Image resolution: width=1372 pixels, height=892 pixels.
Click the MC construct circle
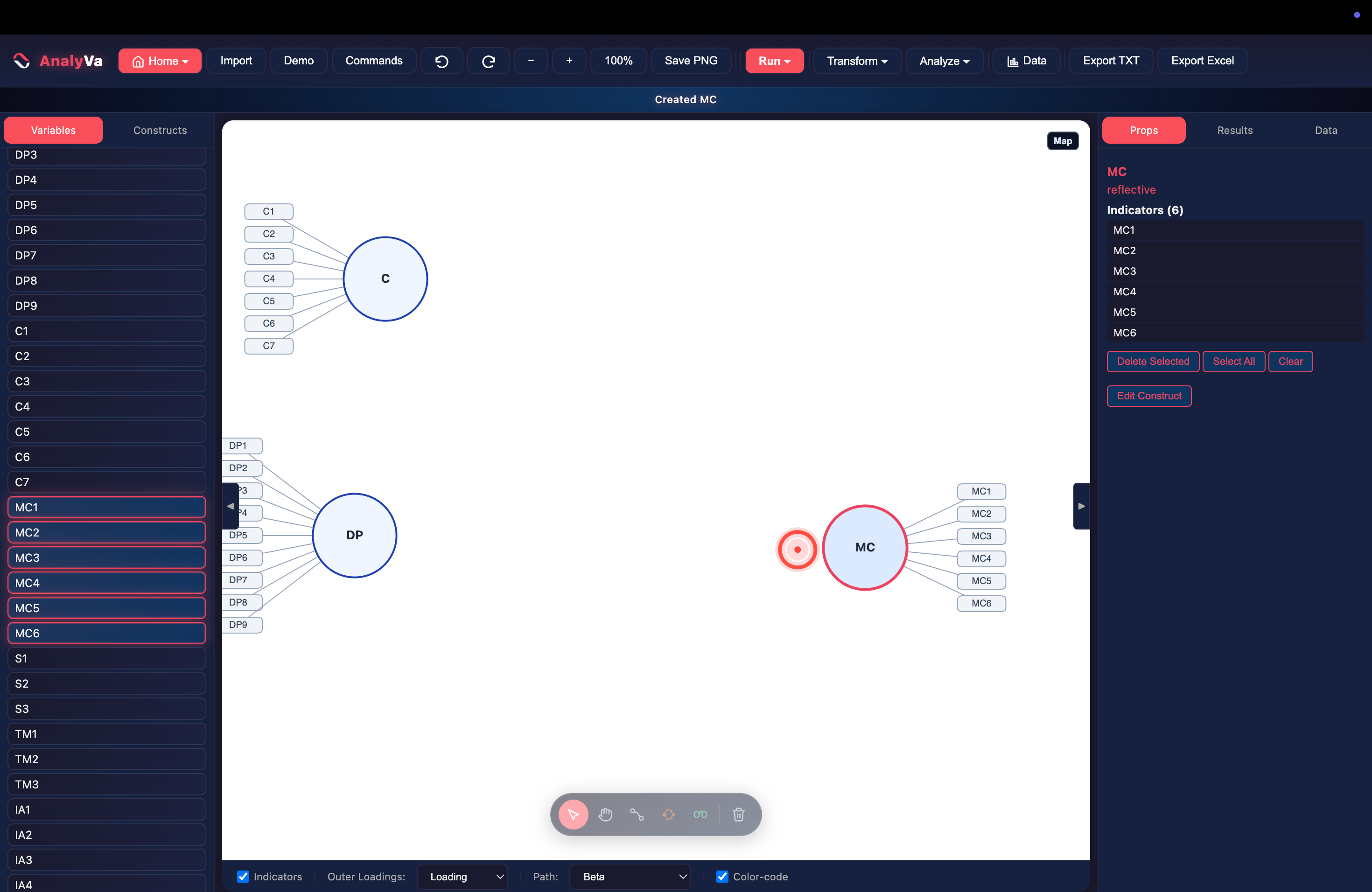click(x=865, y=547)
